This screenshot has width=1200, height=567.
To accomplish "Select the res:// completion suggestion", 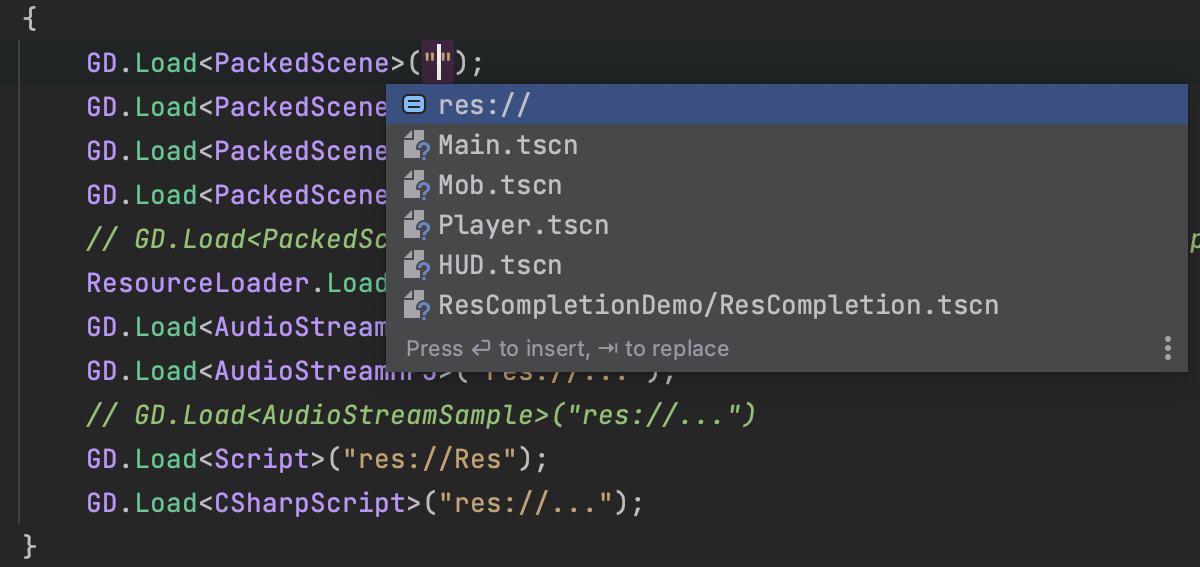I will pyautogui.click(x=484, y=105).
